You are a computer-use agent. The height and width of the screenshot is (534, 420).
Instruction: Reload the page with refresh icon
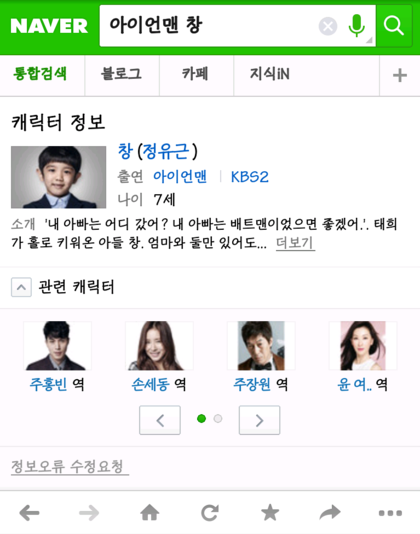tap(210, 513)
